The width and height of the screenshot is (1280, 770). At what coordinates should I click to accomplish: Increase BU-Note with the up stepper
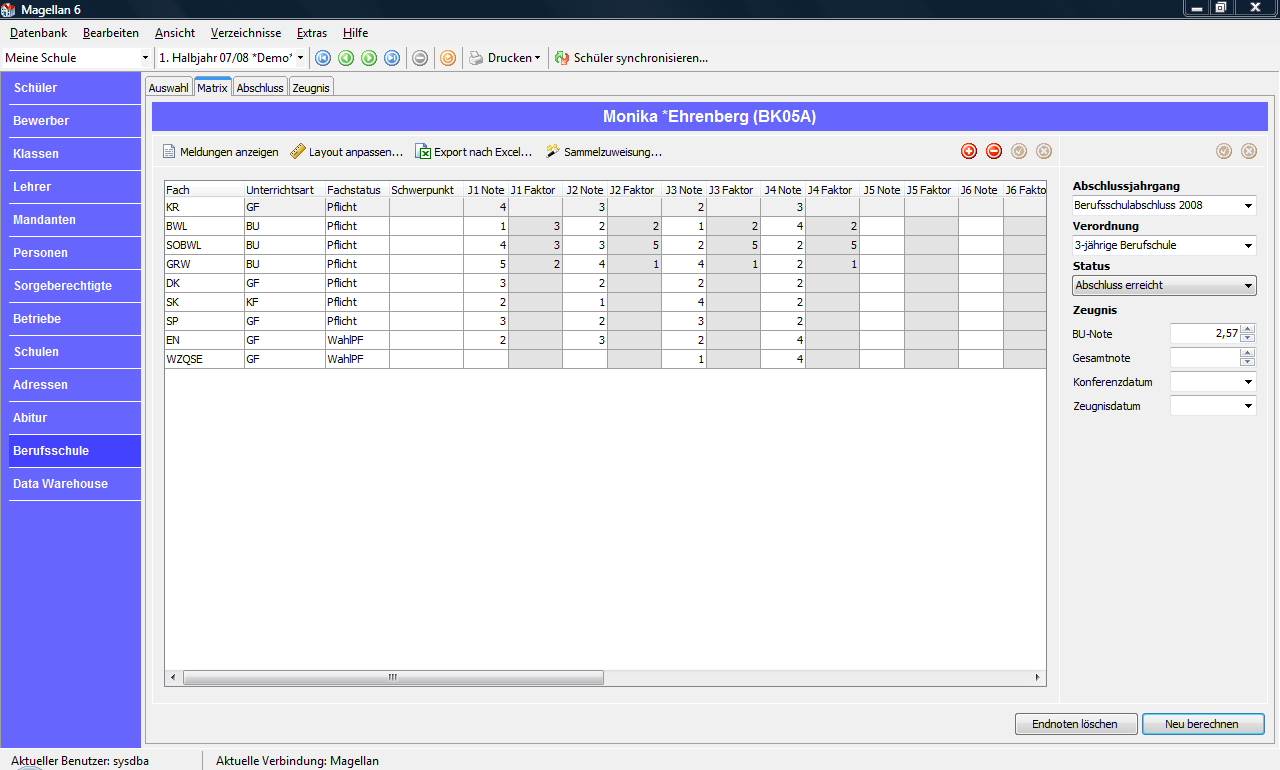tap(1247, 329)
